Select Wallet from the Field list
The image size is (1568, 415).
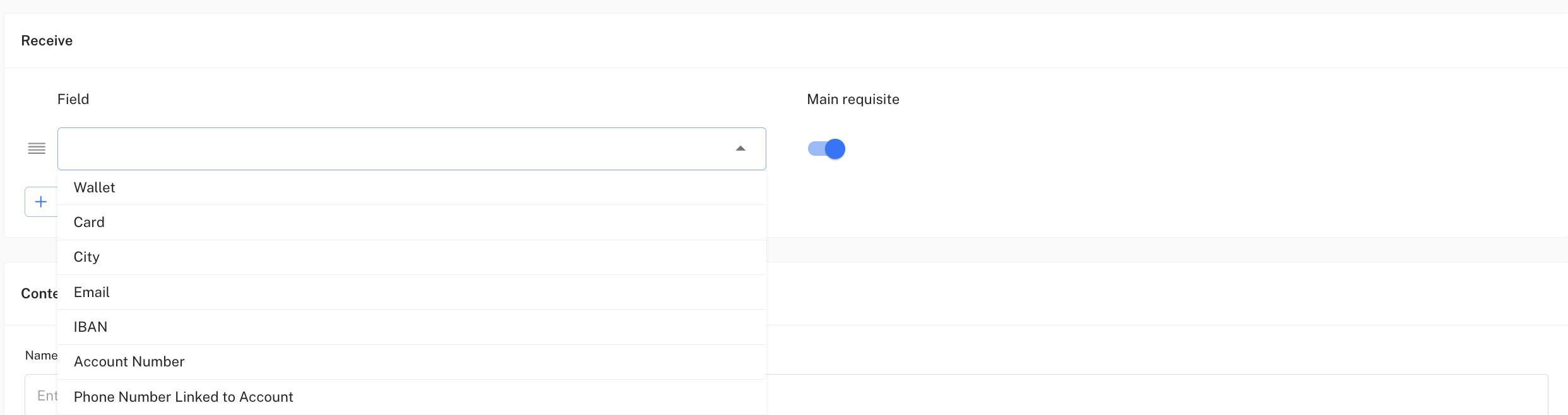pos(95,188)
